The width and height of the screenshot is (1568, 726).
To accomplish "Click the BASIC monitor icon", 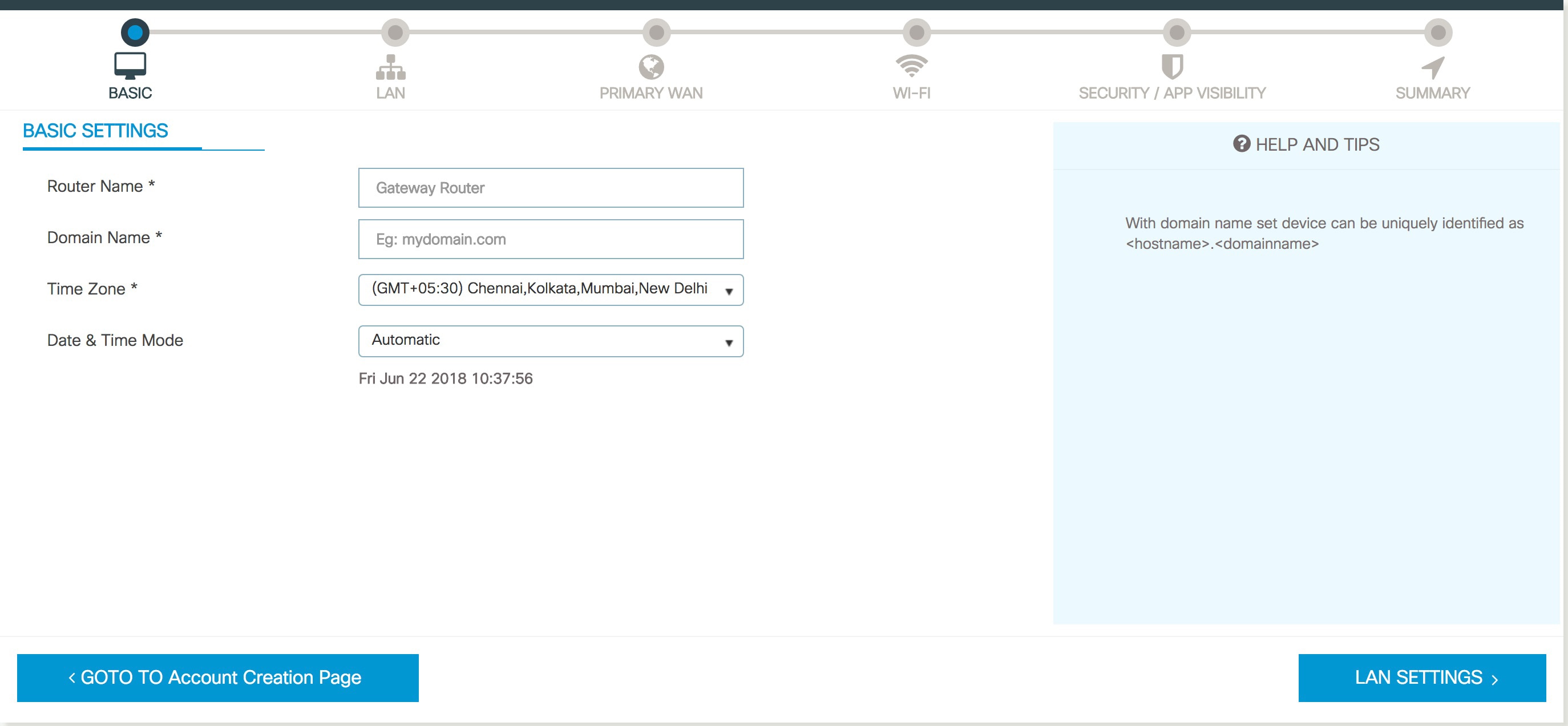I will (x=130, y=66).
